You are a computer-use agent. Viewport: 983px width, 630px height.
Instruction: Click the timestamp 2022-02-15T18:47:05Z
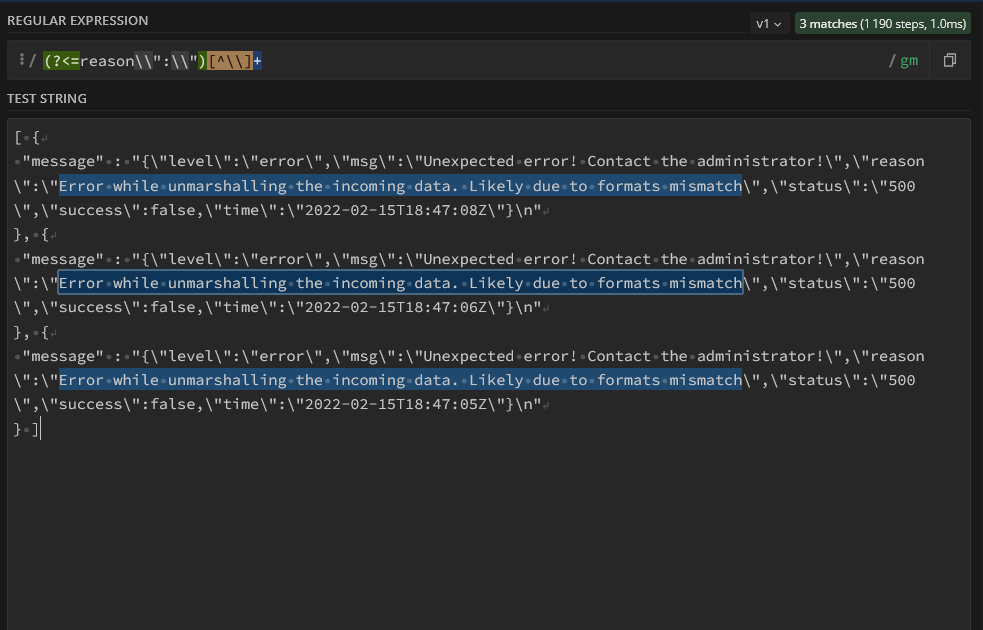point(396,404)
